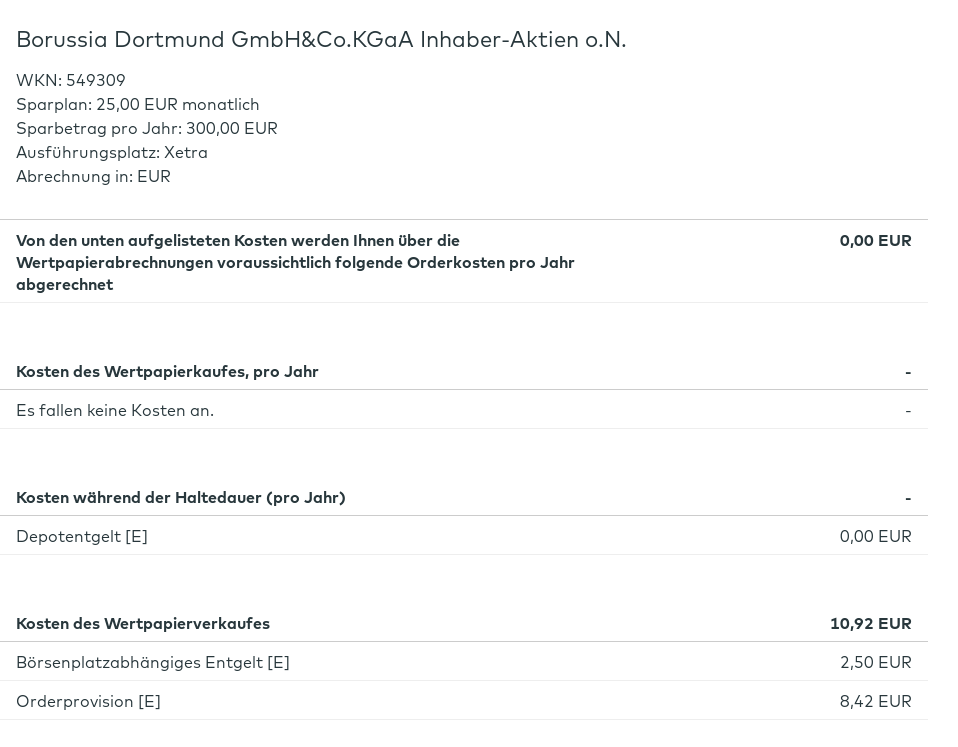Image resolution: width=958 pixels, height=747 pixels.
Task: Click the Ausführungsplatz: Xetra line
Action: (112, 152)
